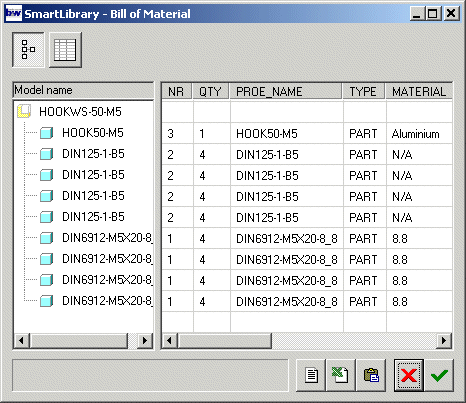Viewport: 466px width, 403px height.
Task: Export the bill of material to Excel
Action: tap(341, 375)
